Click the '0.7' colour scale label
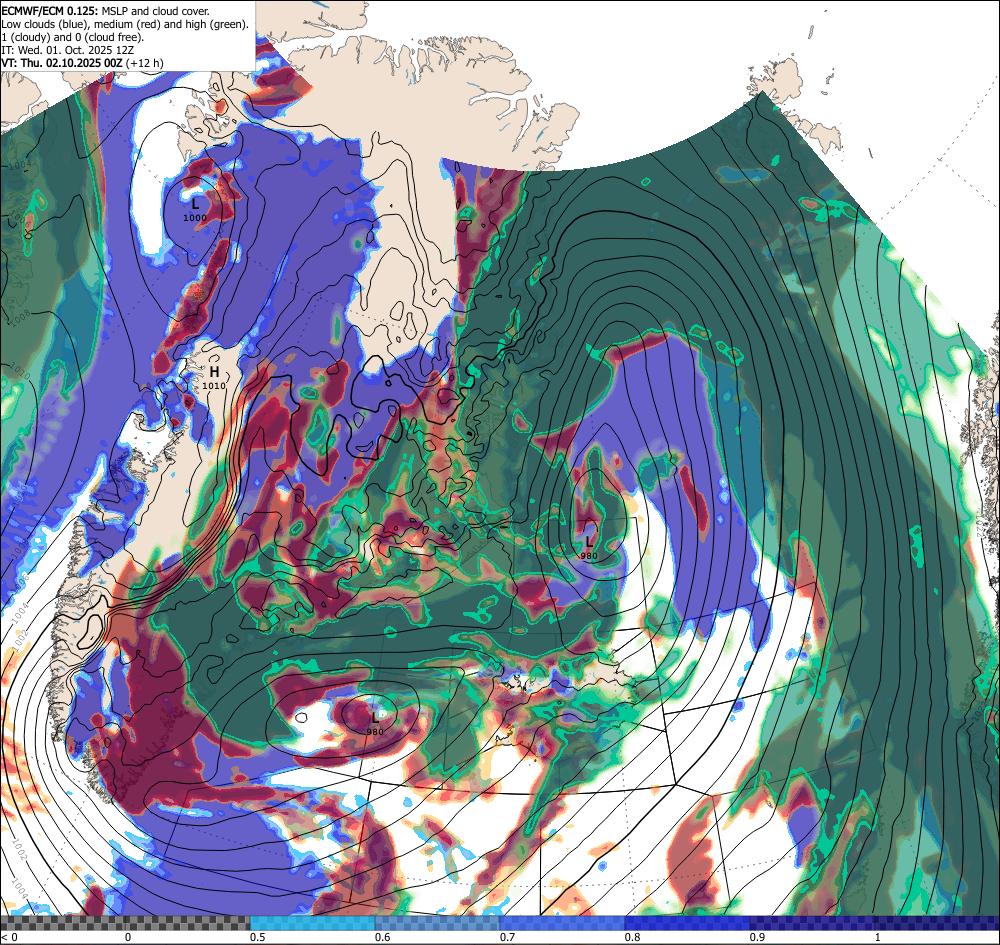 [x=508, y=937]
